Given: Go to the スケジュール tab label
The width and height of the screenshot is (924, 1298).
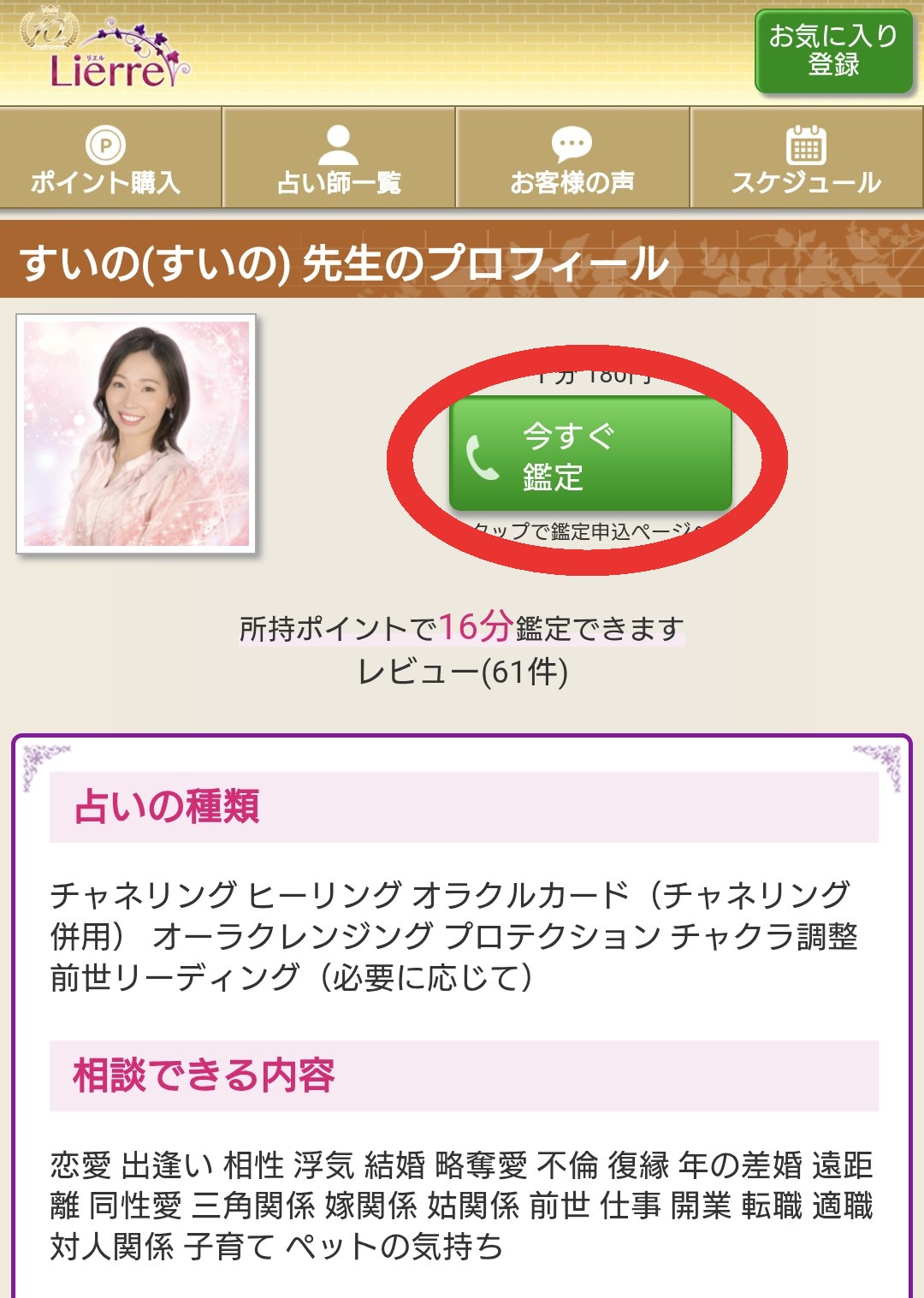Looking at the screenshot, I should coord(806,182).
